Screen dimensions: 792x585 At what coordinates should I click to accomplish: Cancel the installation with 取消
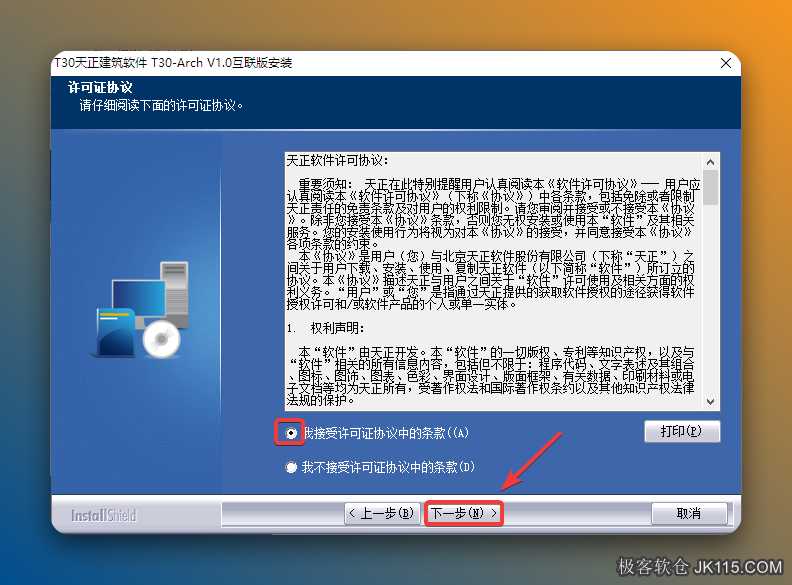[x=689, y=513]
